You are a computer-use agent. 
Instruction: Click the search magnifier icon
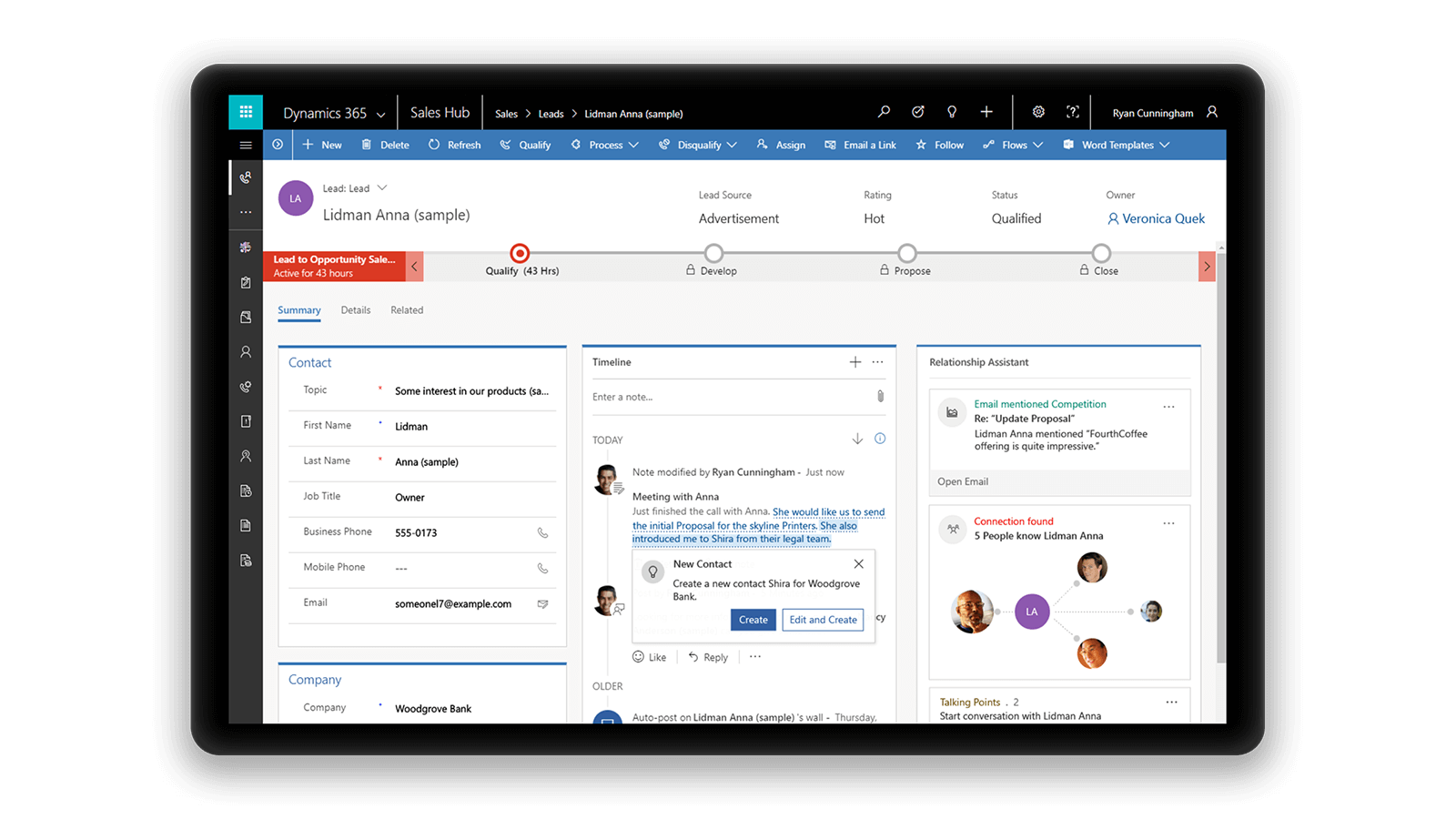point(884,112)
